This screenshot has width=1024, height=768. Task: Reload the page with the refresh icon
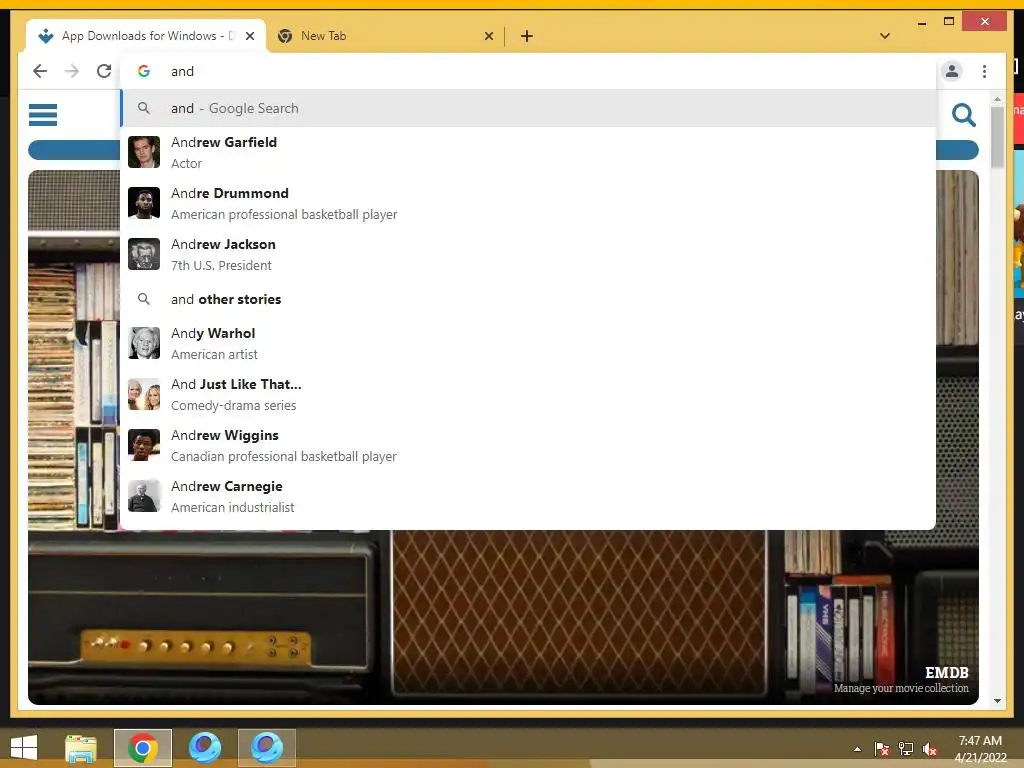click(104, 71)
